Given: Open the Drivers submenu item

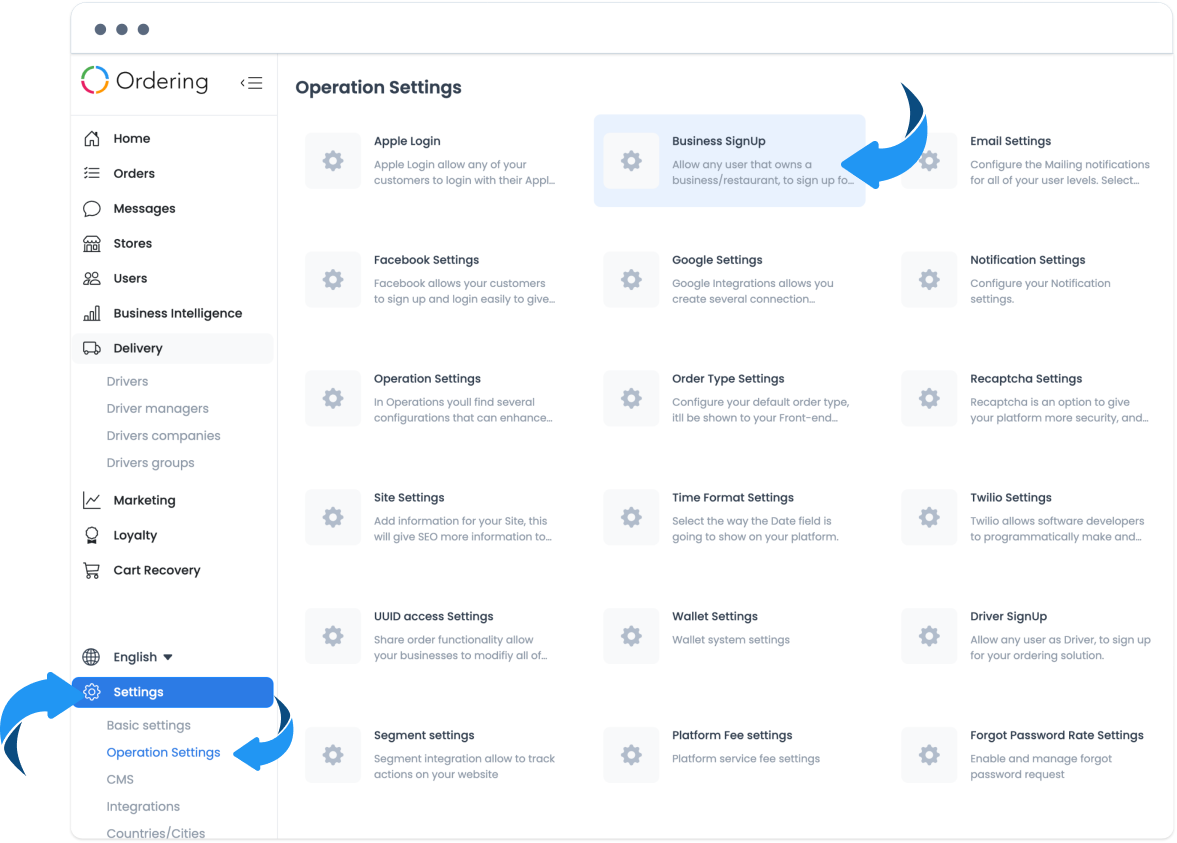Looking at the screenshot, I should (x=128, y=381).
